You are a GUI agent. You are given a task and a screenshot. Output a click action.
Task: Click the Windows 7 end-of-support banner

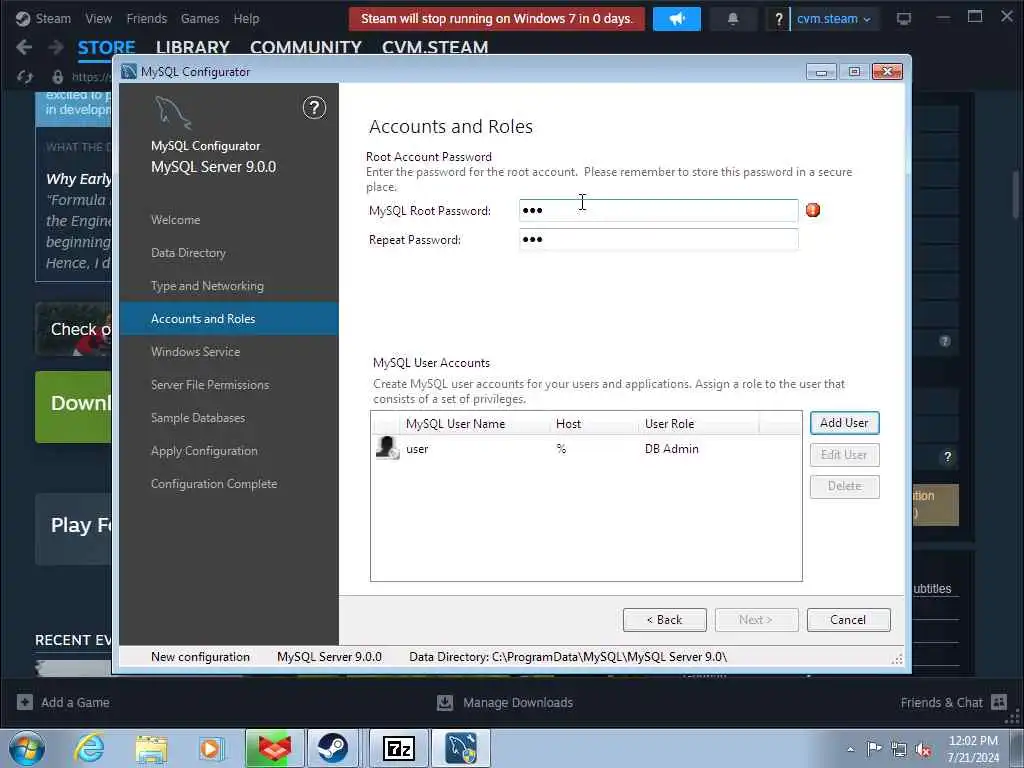[497, 18]
